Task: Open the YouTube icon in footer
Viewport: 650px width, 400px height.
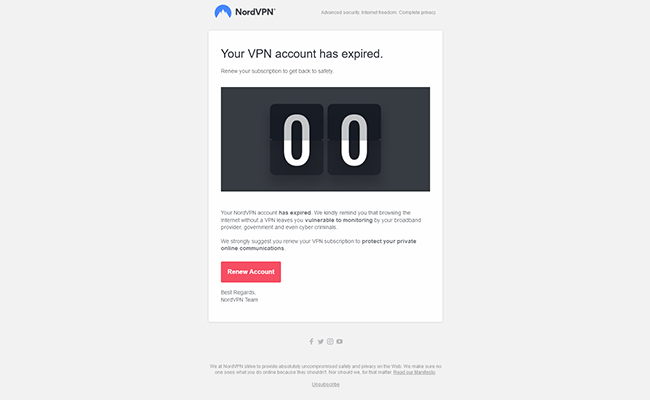Action: tap(340, 342)
